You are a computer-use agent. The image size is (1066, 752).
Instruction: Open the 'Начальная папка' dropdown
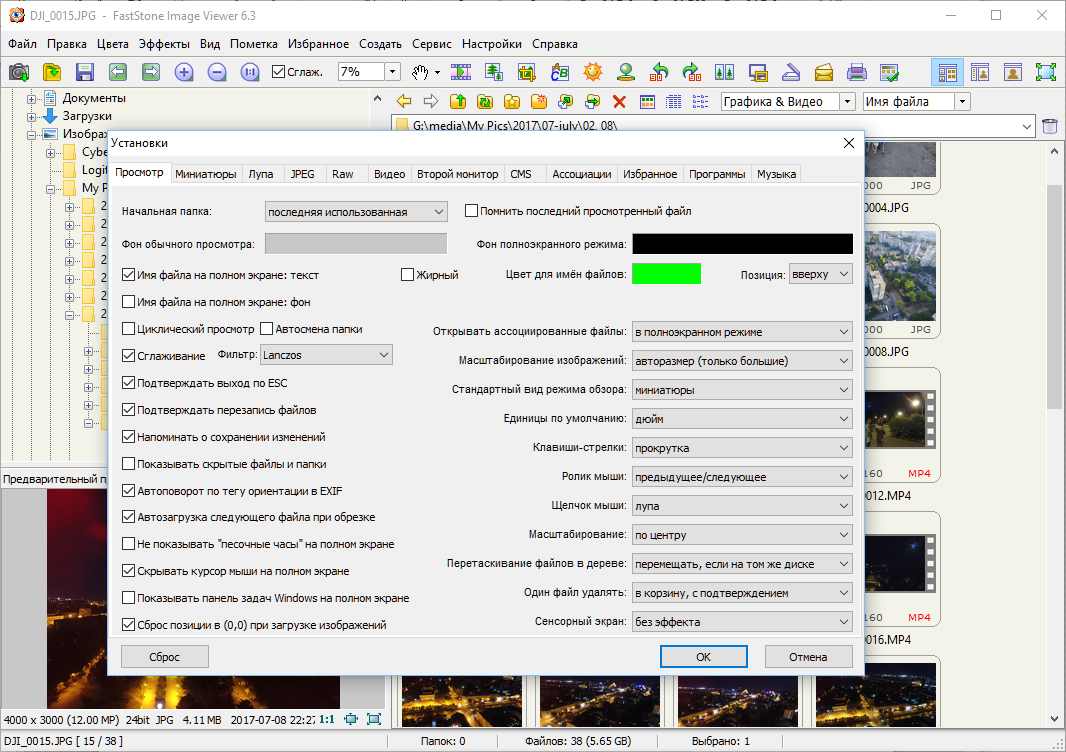click(356, 212)
